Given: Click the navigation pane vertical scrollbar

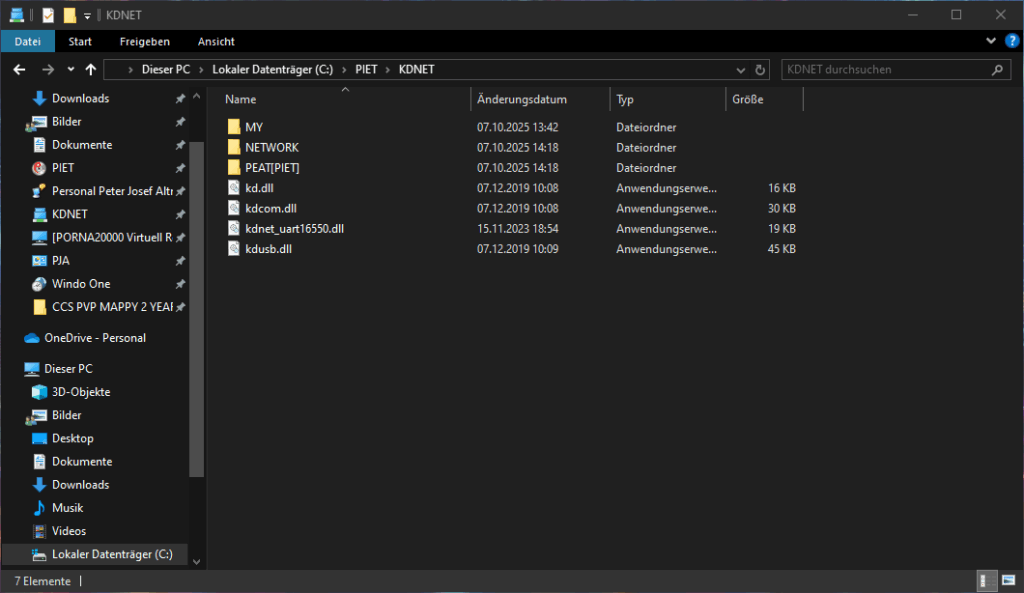Looking at the screenshot, I should coord(196,300).
